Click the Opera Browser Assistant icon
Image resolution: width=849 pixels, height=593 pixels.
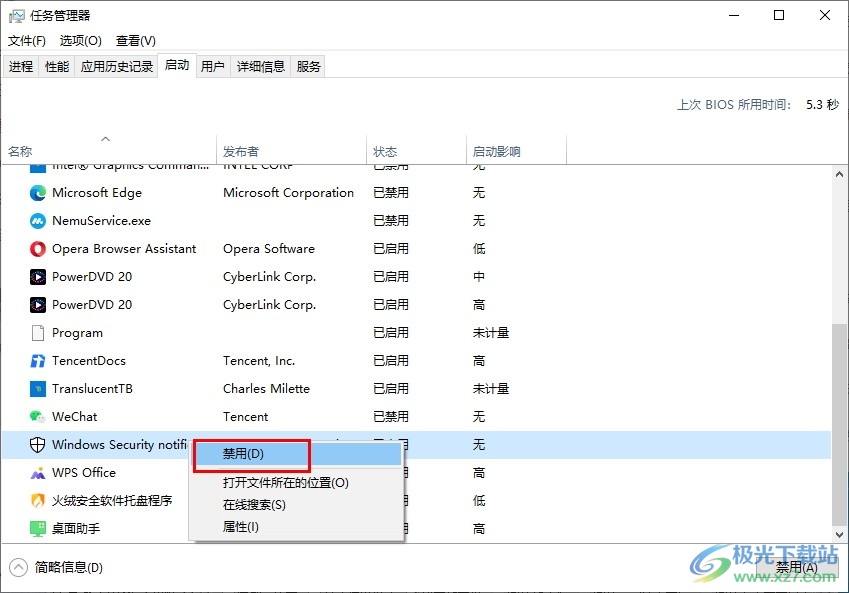(37, 249)
